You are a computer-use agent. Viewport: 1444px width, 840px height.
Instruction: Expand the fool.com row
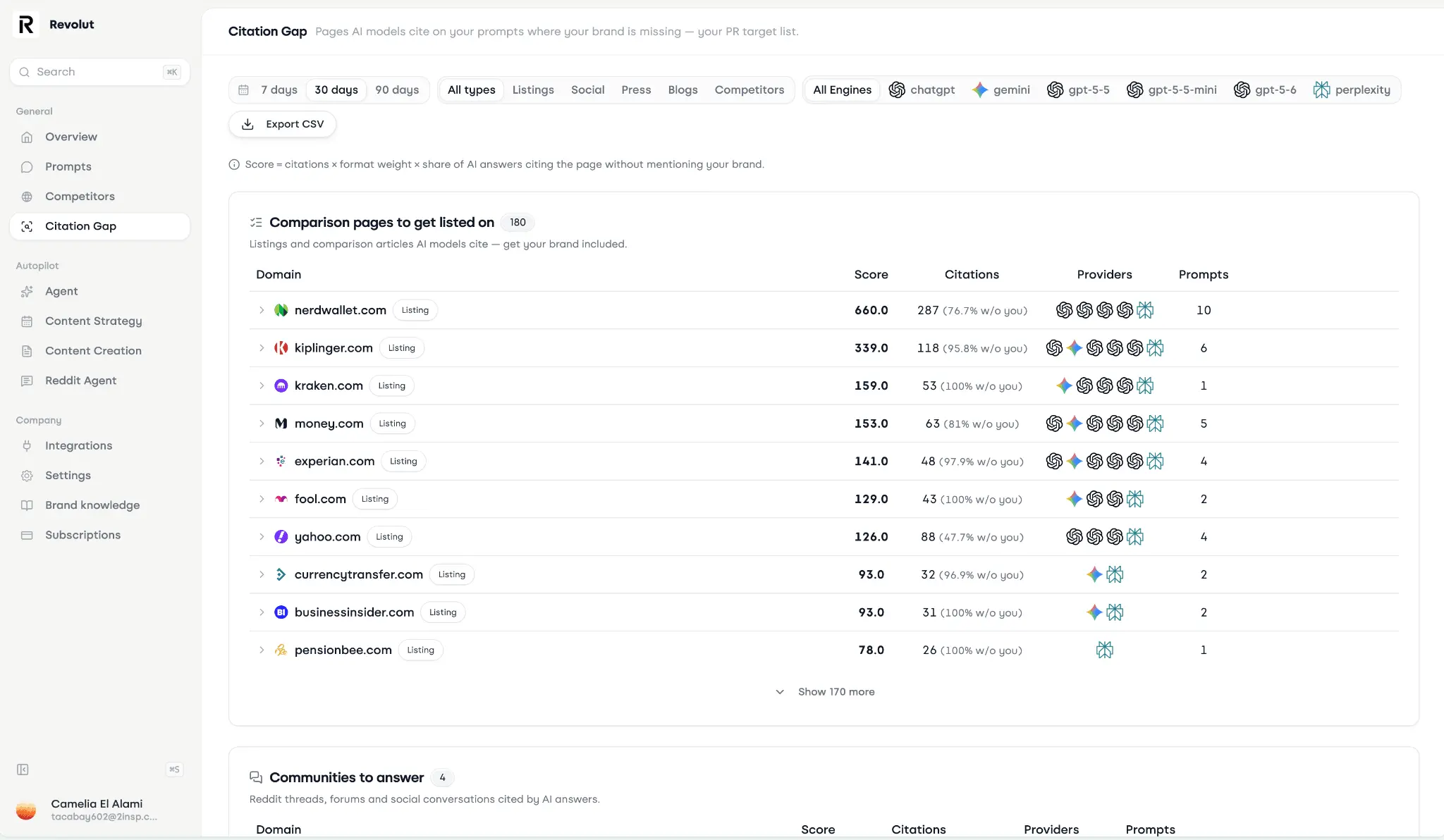tap(262, 499)
